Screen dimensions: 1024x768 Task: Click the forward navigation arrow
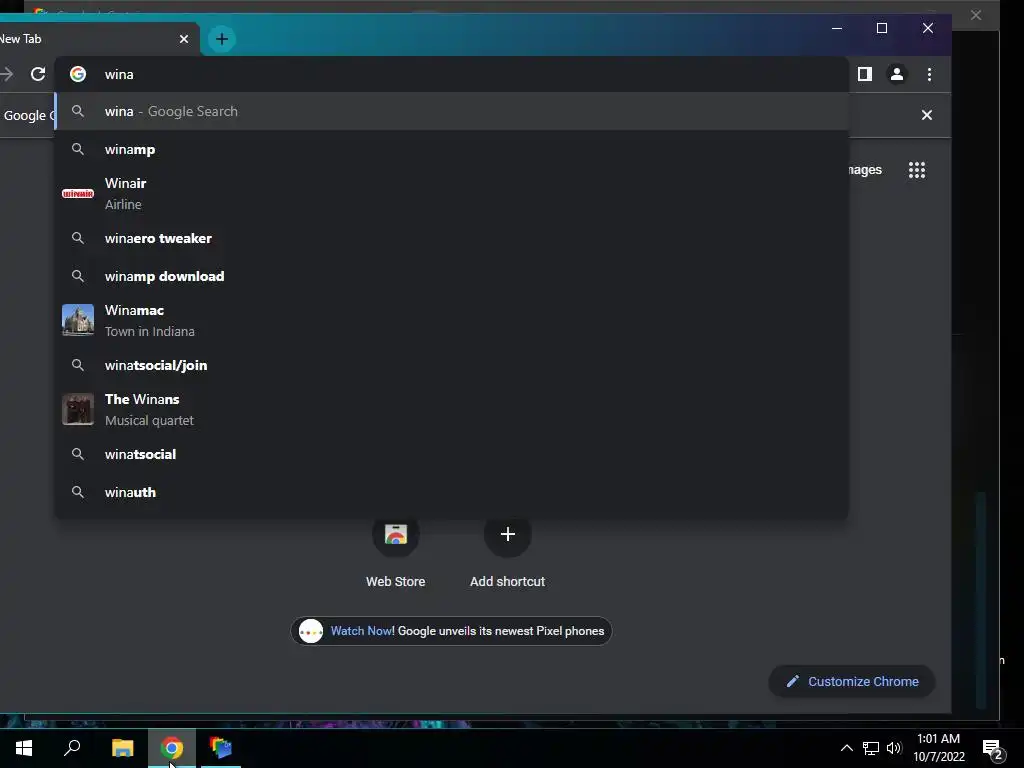7,74
